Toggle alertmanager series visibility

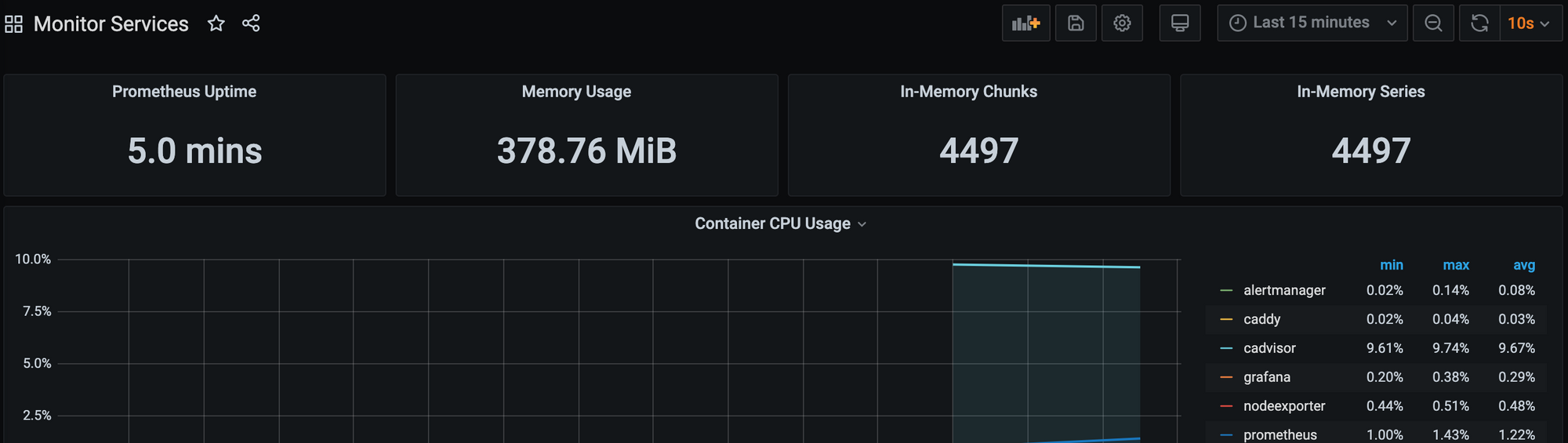tap(1284, 290)
